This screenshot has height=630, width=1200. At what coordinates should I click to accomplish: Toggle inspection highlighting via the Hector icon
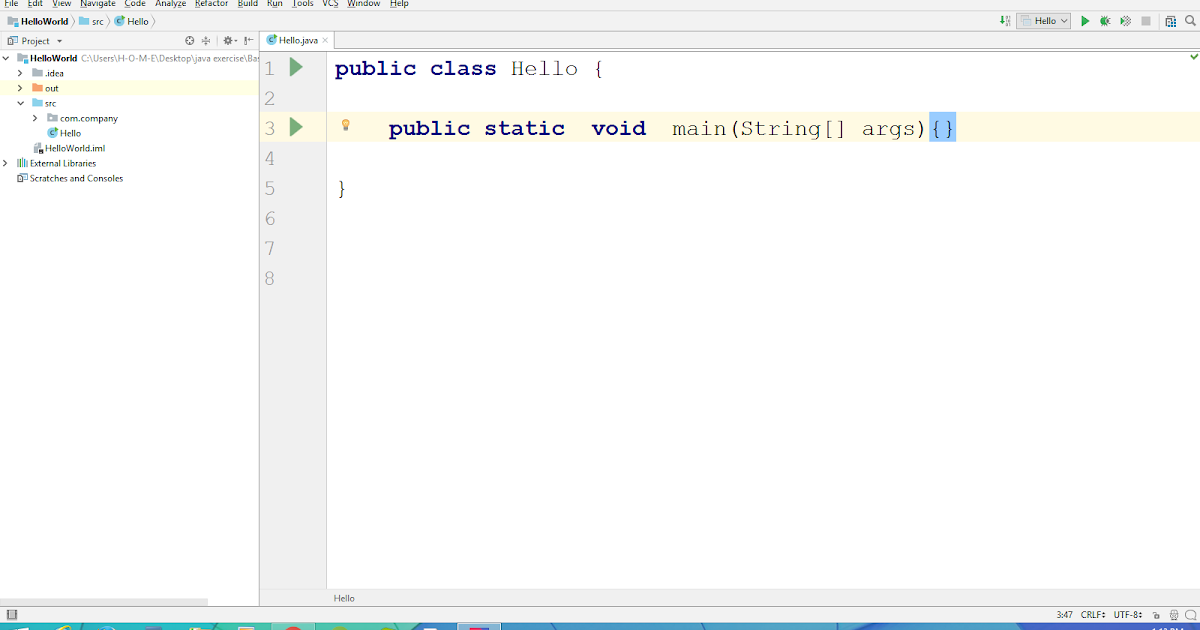pos(1174,614)
